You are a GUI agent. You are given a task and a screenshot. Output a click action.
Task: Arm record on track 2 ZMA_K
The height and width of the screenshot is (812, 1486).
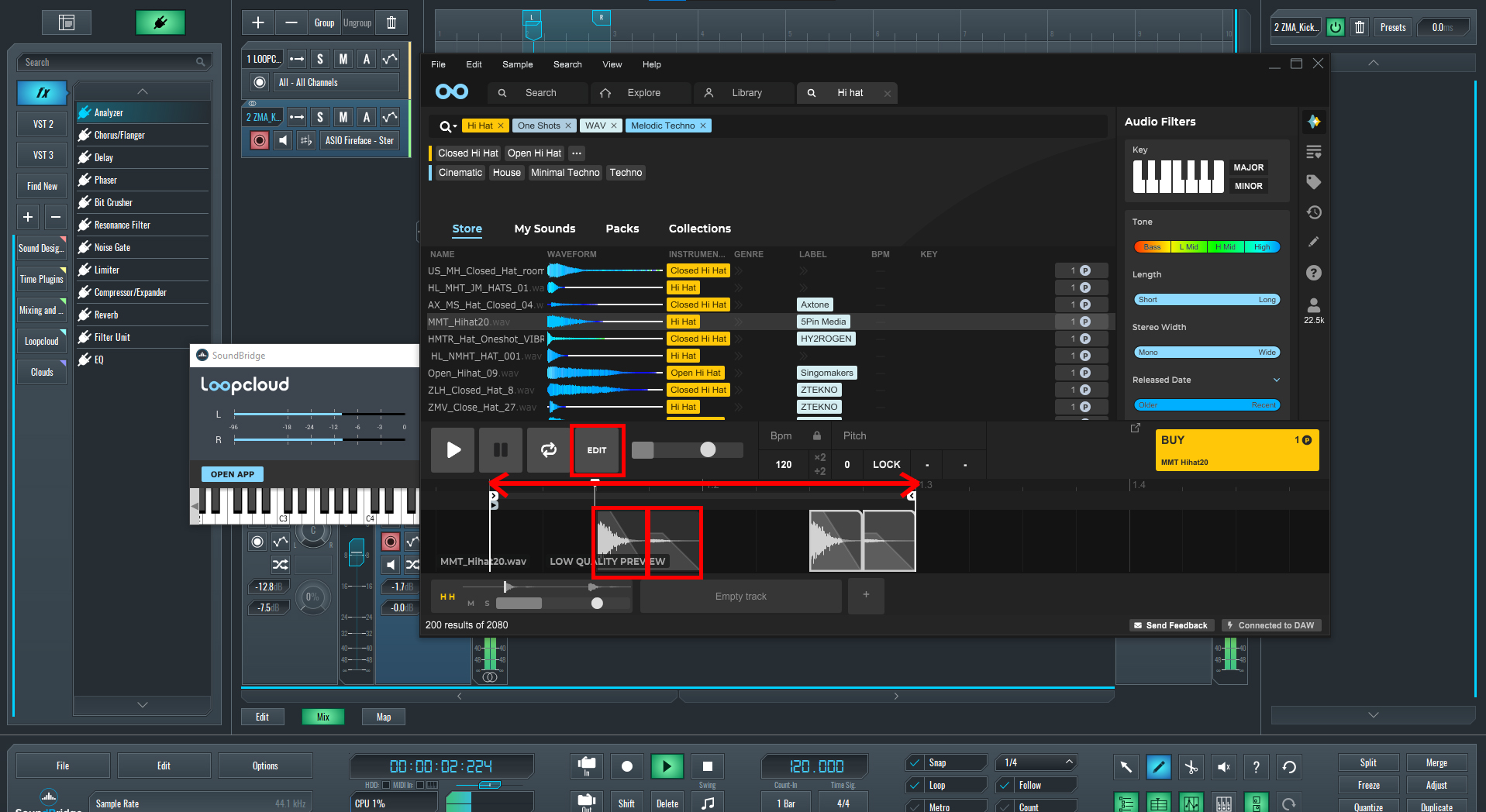click(260, 140)
